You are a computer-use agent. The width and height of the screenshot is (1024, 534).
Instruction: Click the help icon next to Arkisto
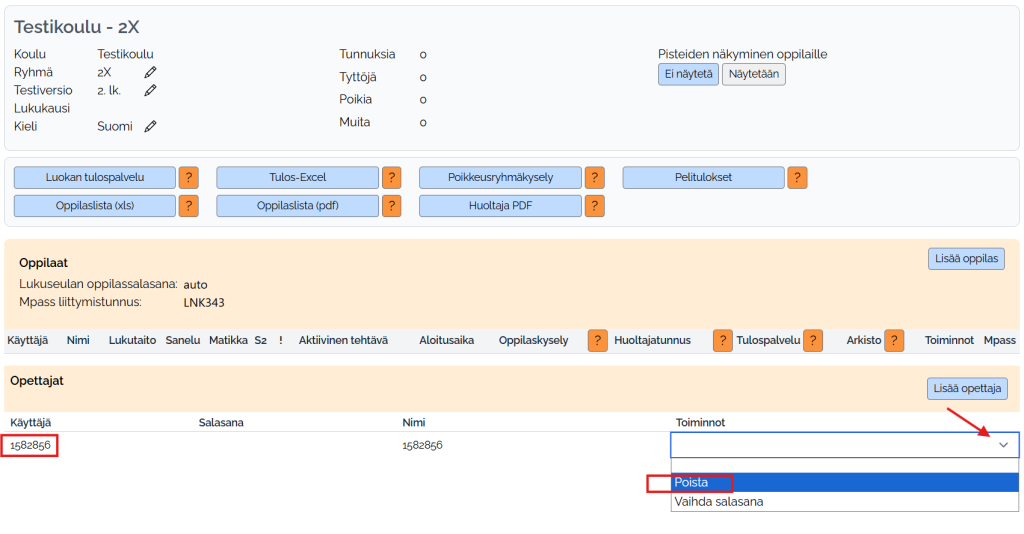click(894, 341)
